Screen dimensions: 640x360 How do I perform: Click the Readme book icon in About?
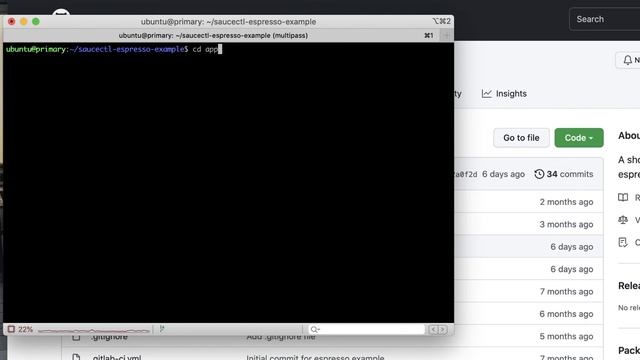623,198
